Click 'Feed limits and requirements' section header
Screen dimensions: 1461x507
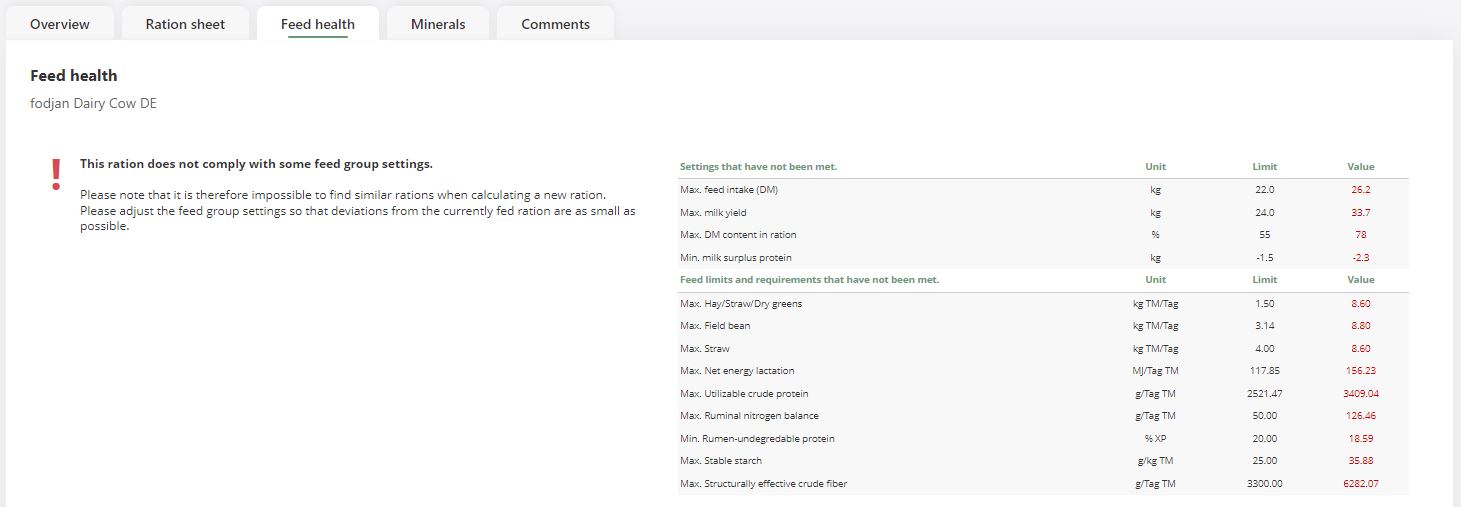(x=809, y=280)
